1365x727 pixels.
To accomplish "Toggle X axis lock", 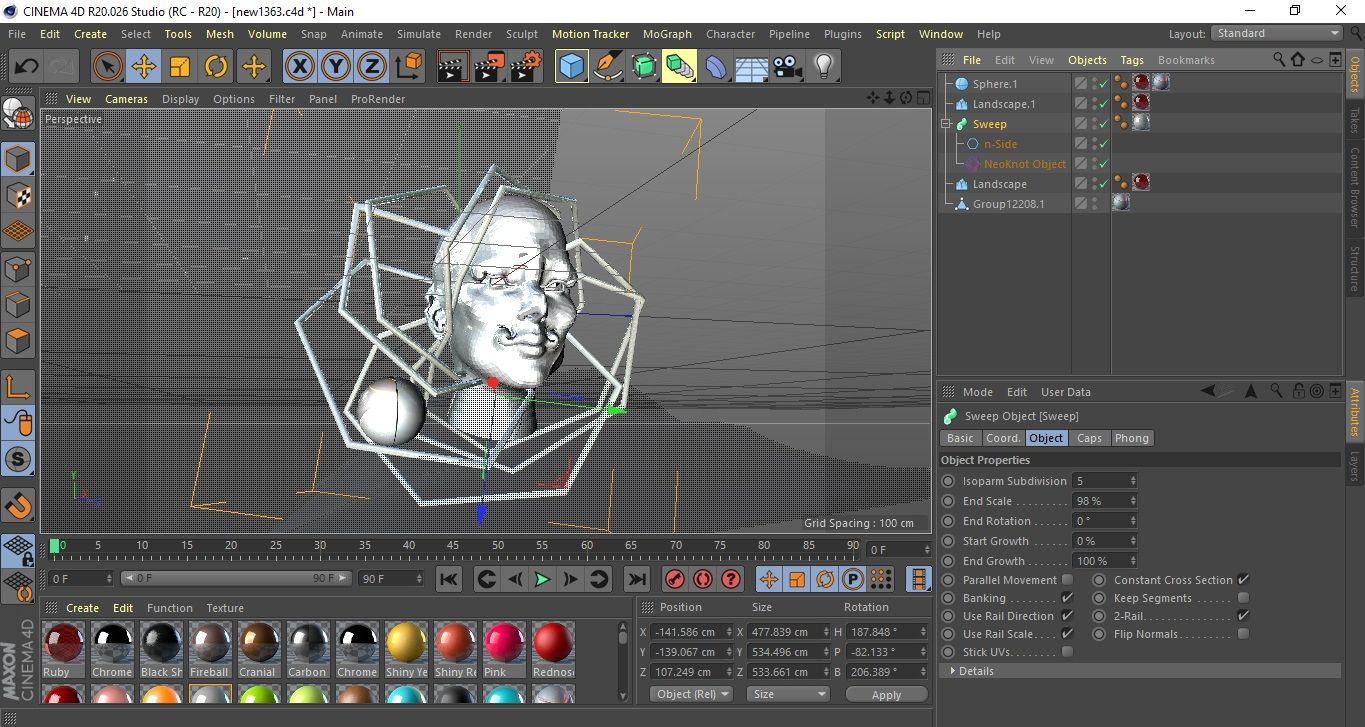I will 300,67.
